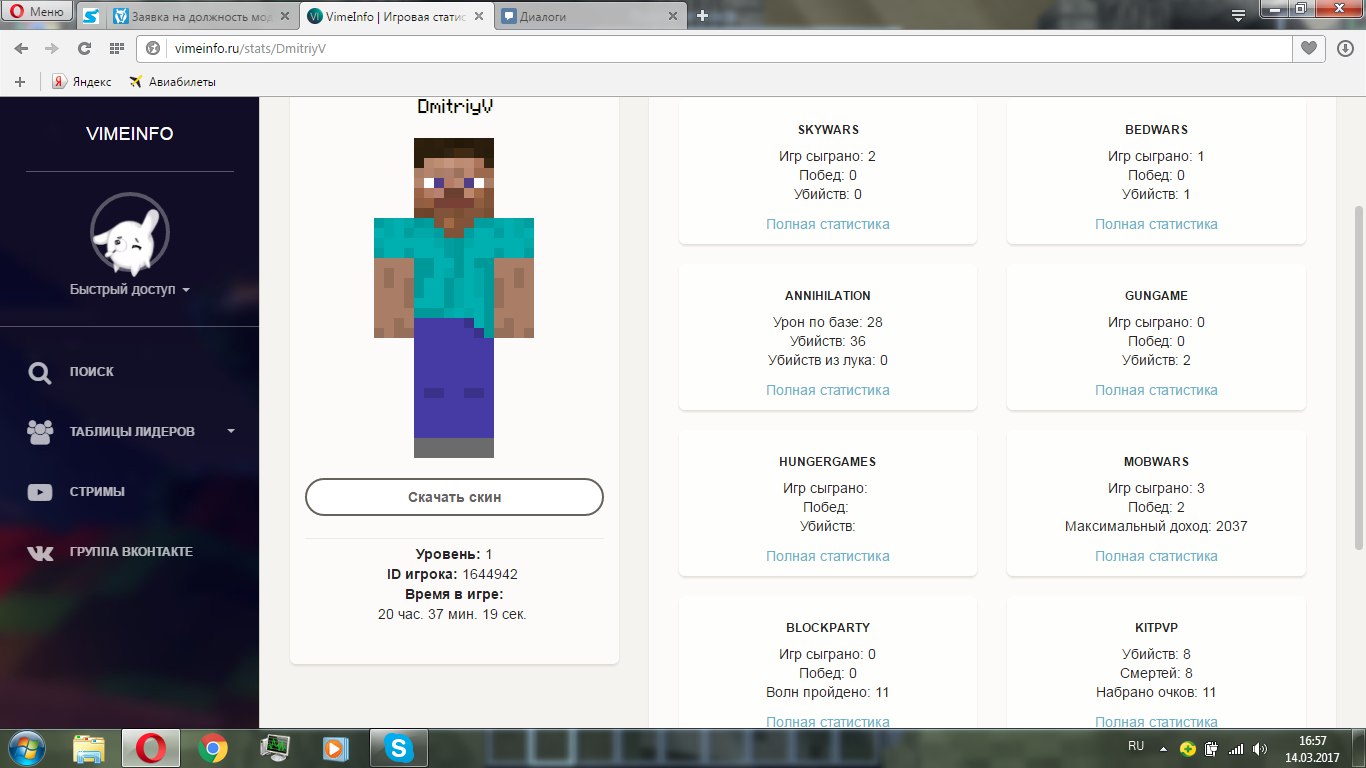Click the volume speaker tray icon
This screenshot has height=768, width=1366.
(x=1259, y=748)
